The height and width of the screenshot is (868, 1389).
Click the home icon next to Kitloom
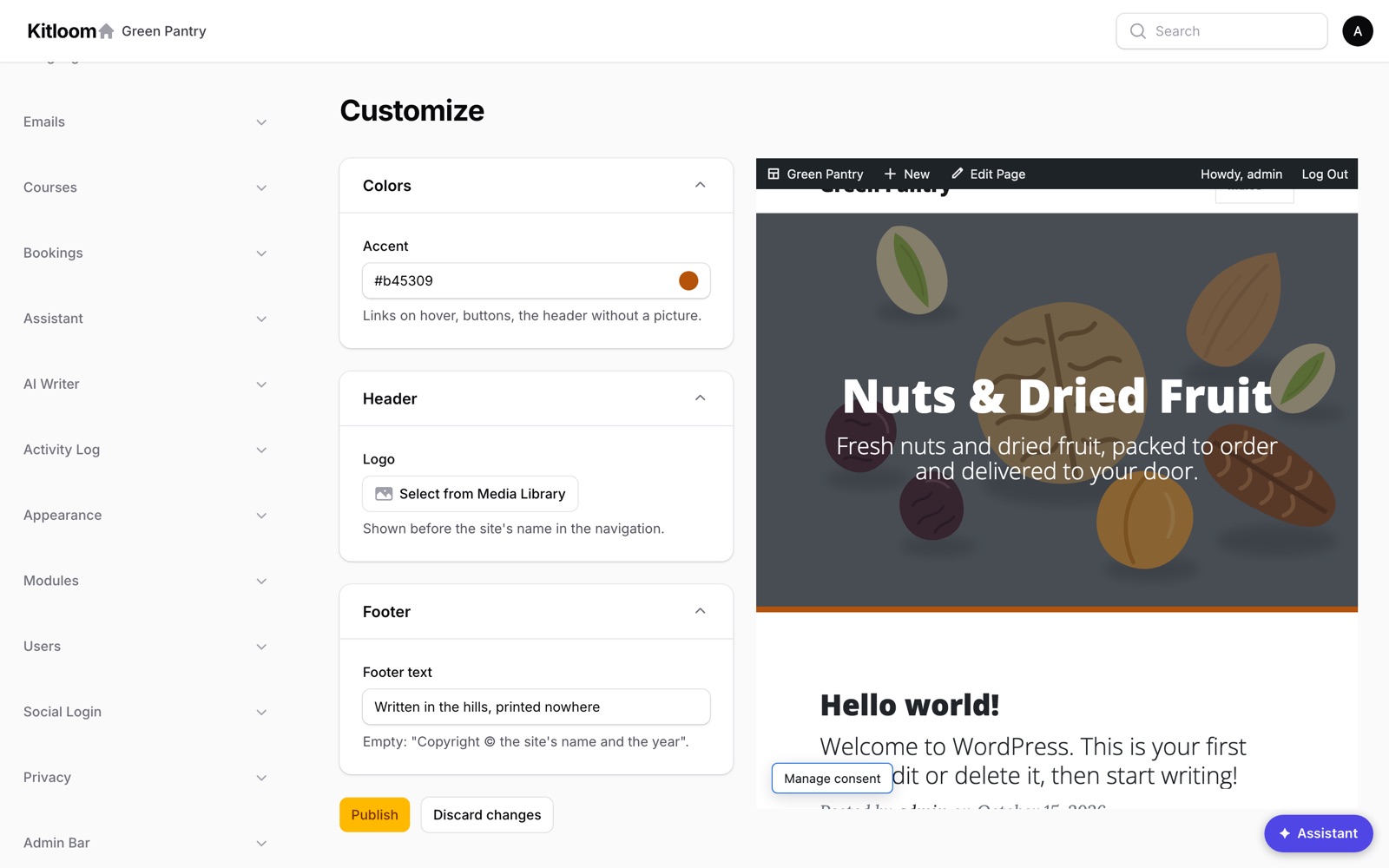pyautogui.click(x=106, y=31)
